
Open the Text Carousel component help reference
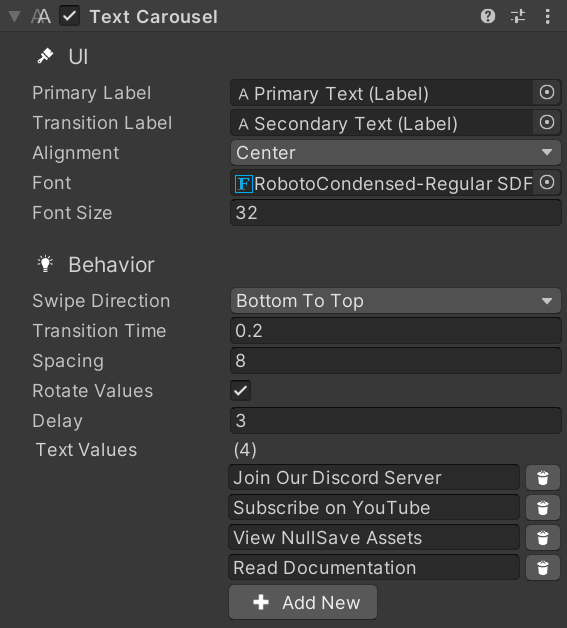tap(487, 16)
